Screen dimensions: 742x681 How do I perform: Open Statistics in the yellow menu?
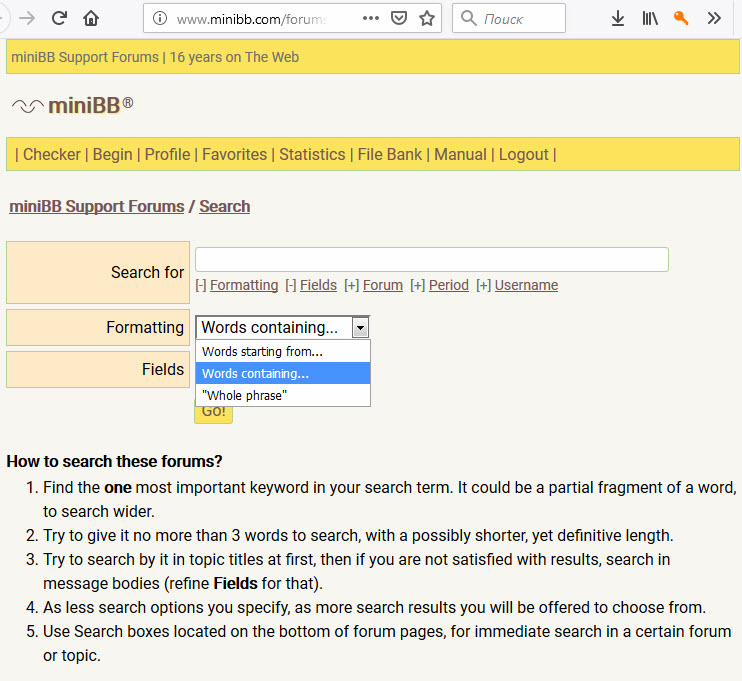tap(312, 154)
